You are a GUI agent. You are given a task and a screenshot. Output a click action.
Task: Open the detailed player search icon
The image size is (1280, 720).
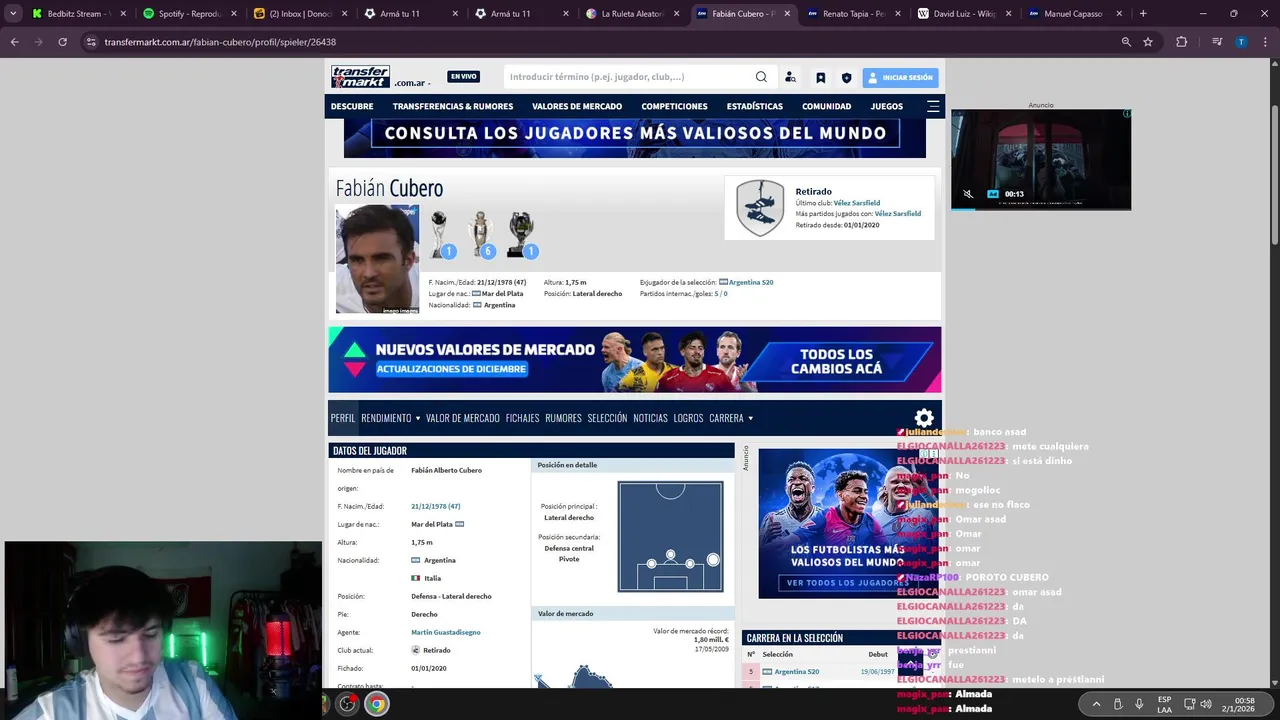click(790, 77)
